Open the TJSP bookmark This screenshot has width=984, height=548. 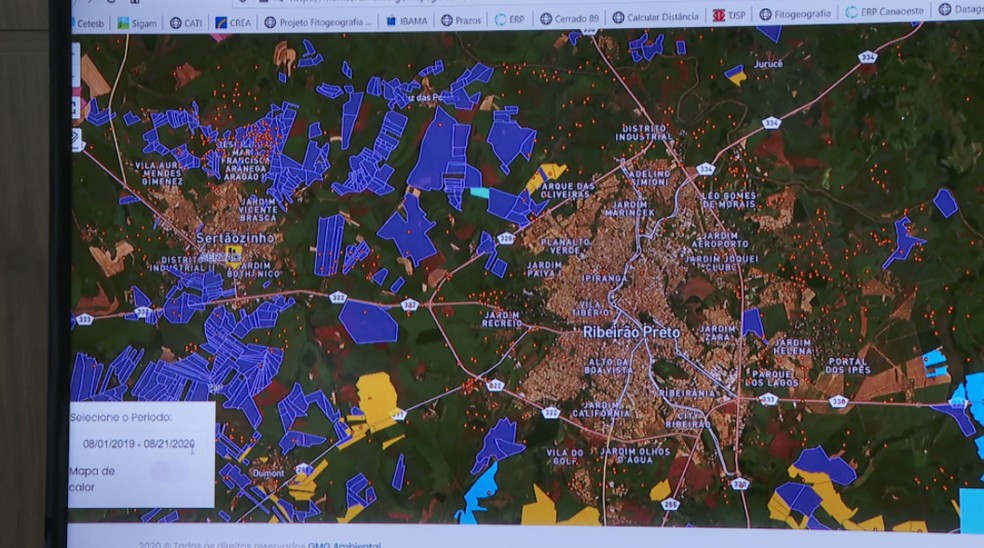pos(729,15)
